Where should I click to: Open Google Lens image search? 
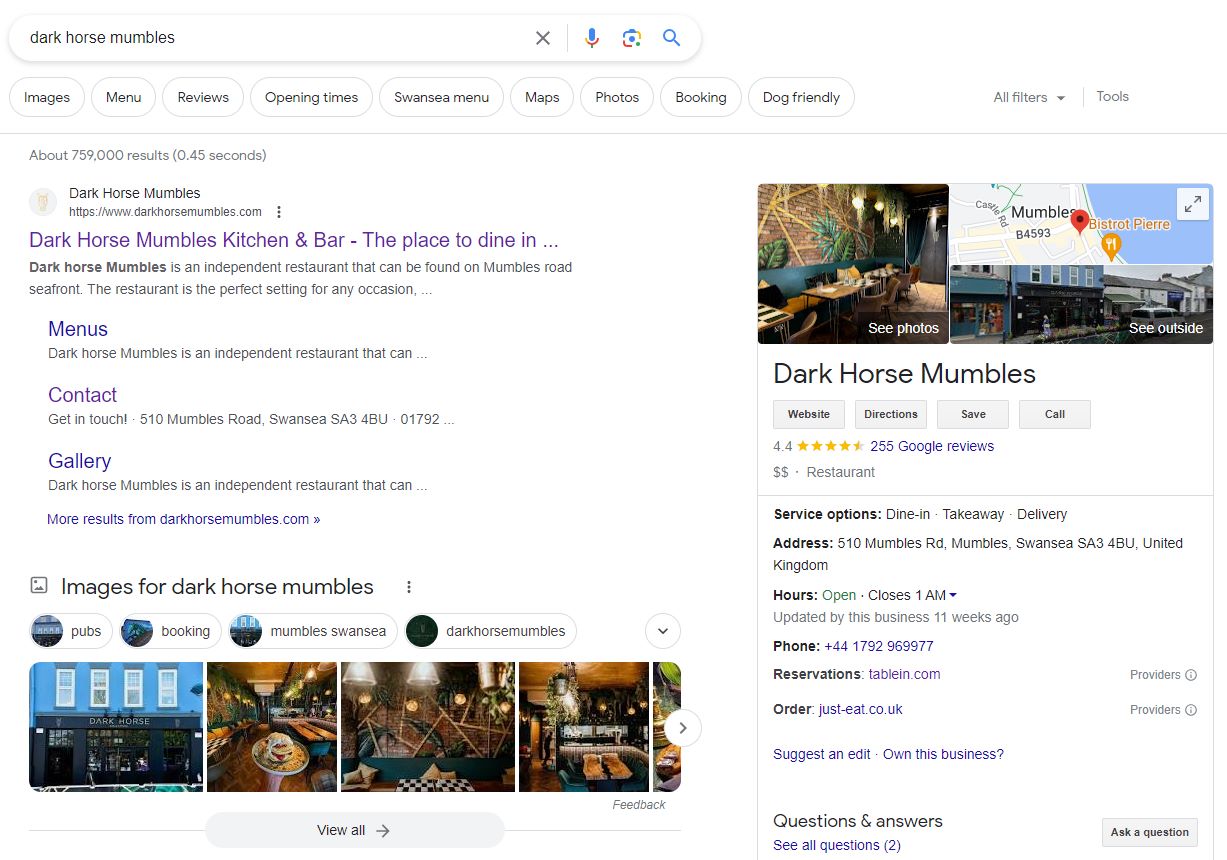pyautogui.click(x=631, y=38)
